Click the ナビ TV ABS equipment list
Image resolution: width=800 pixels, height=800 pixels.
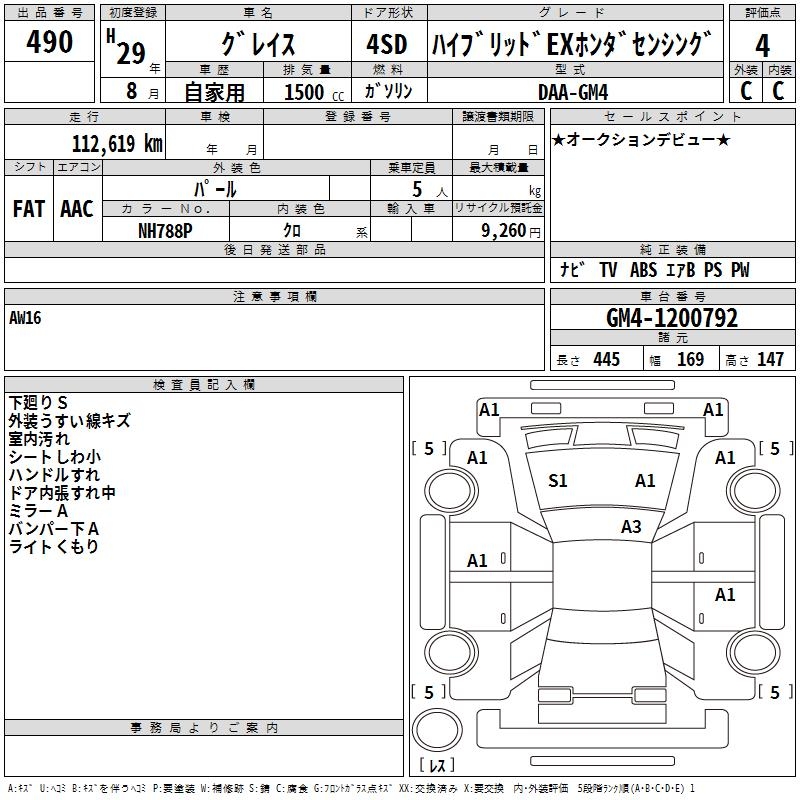(x=654, y=270)
